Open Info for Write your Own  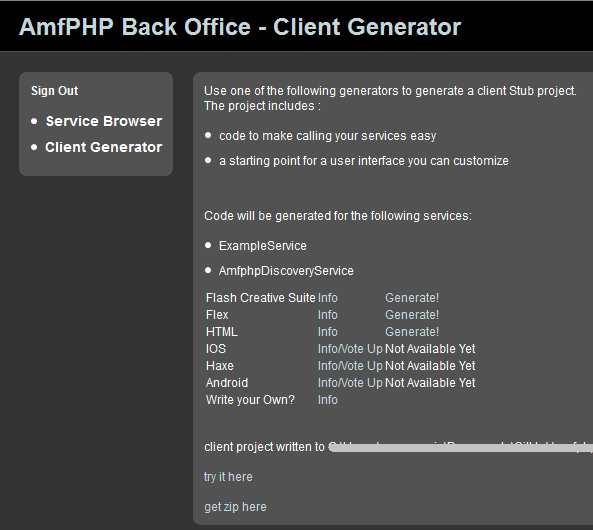pyautogui.click(x=328, y=400)
